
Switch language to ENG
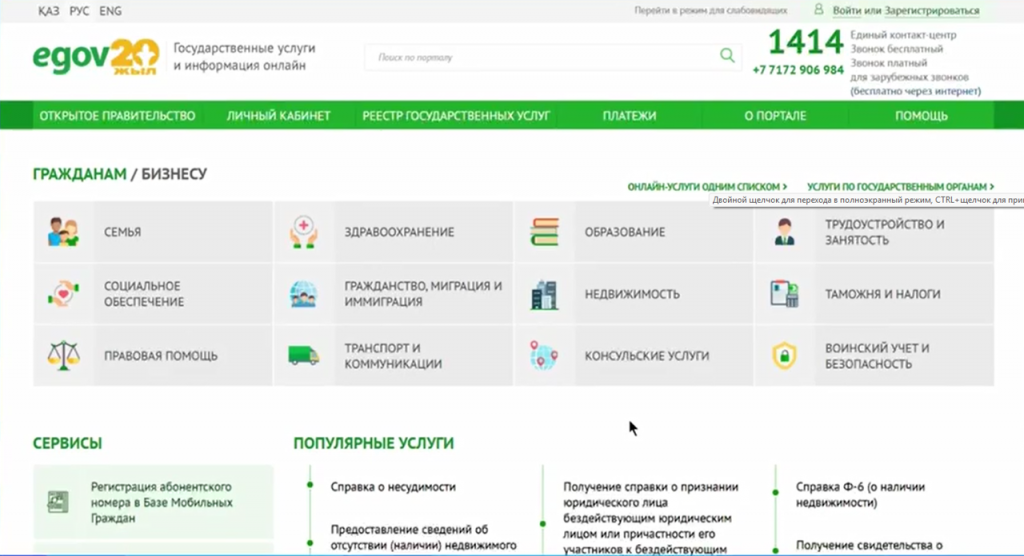point(110,11)
